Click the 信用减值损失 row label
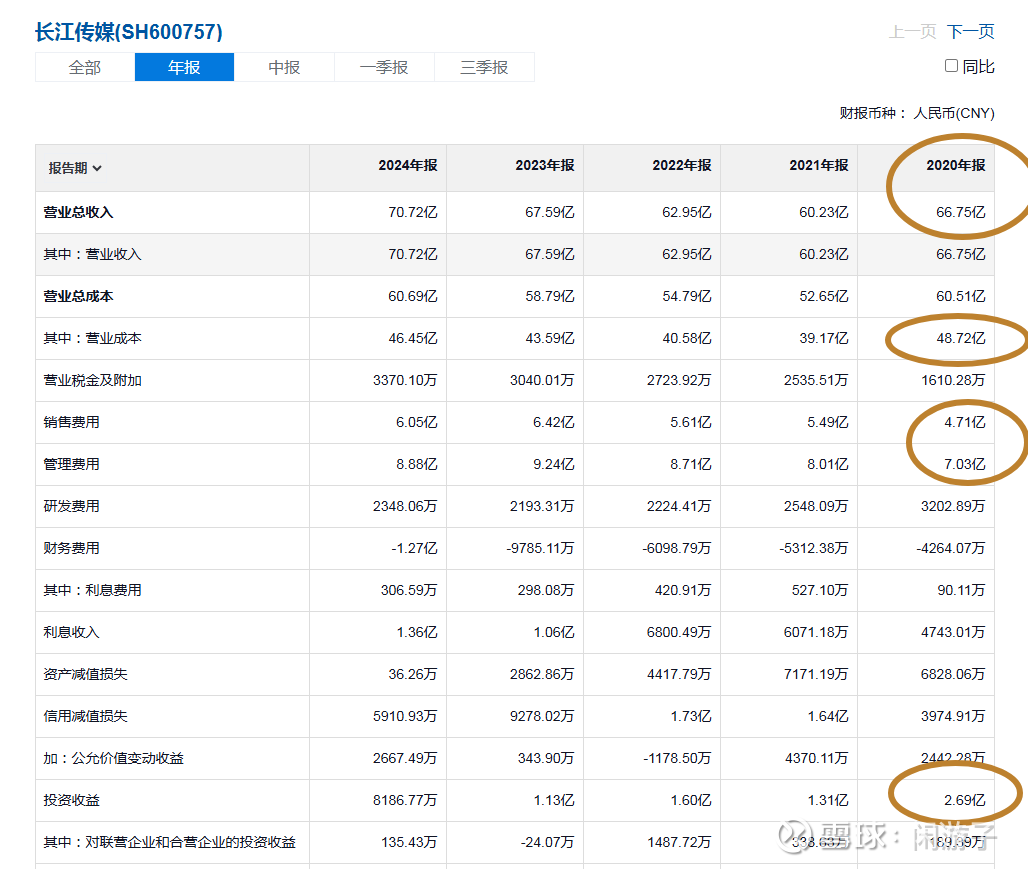1028x869 pixels. click(x=85, y=716)
